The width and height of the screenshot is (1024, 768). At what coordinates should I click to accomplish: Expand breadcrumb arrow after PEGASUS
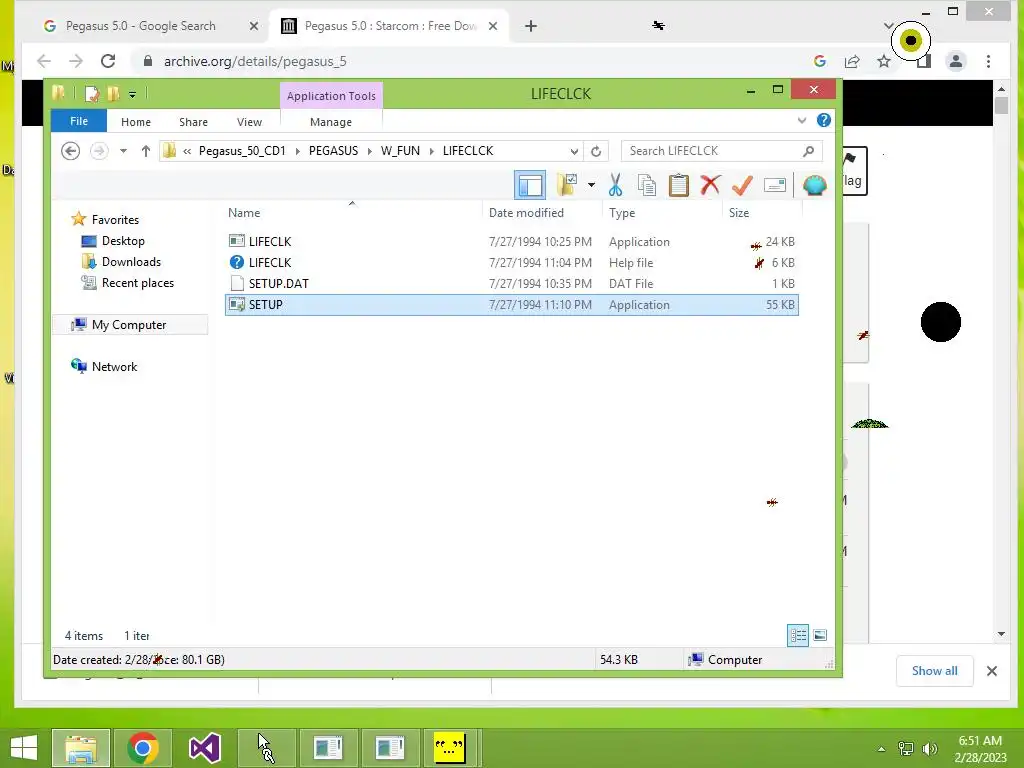click(x=370, y=151)
